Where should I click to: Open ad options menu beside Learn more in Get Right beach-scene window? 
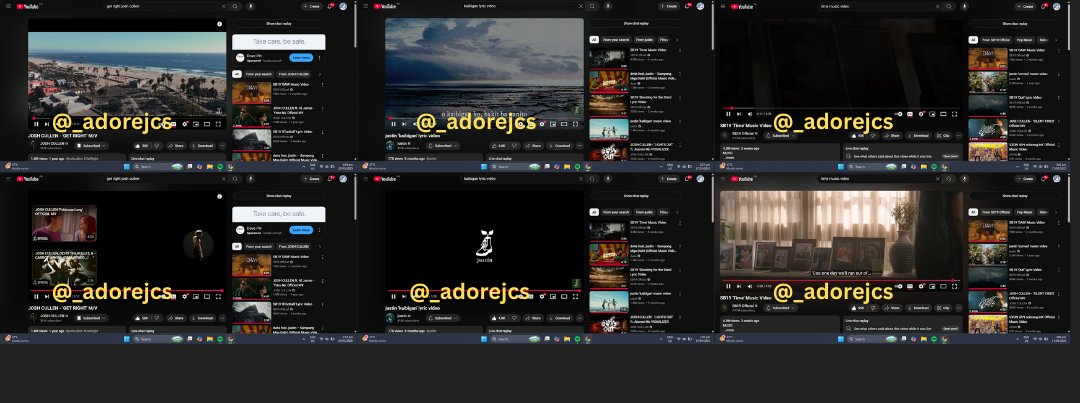(320, 58)
